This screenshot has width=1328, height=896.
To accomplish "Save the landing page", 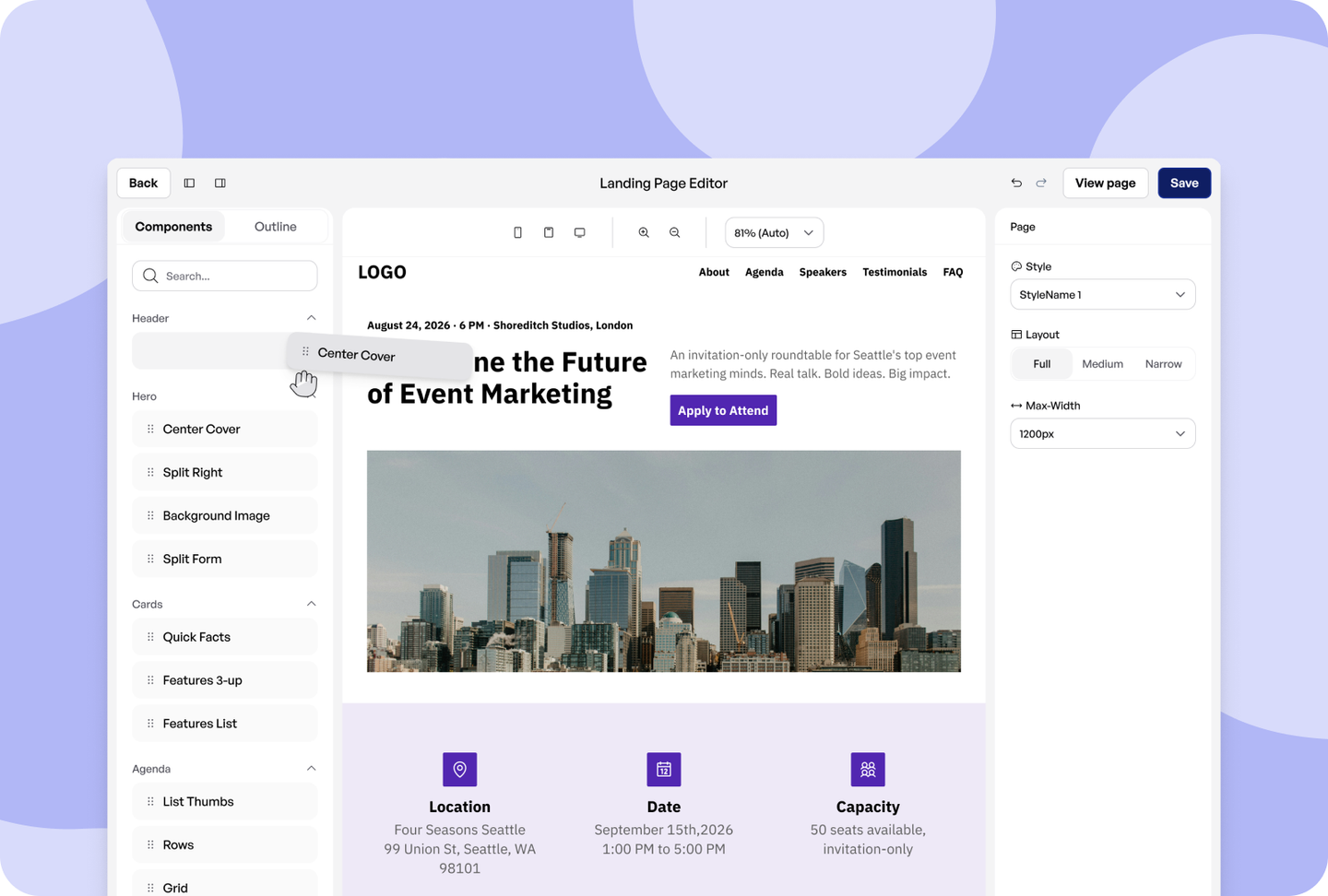I will click(1184, 183).
